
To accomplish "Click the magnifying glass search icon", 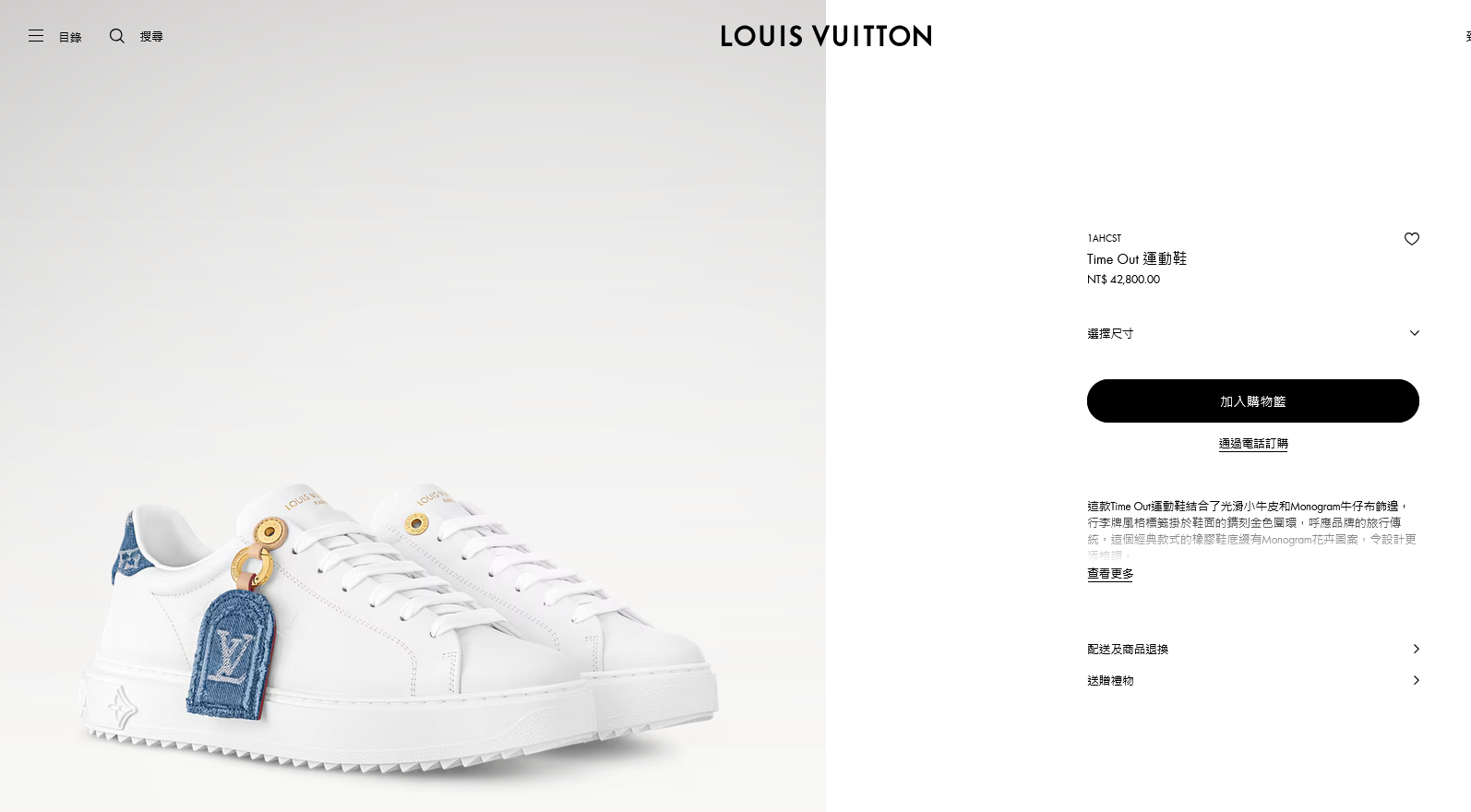I will pos(117,36).
